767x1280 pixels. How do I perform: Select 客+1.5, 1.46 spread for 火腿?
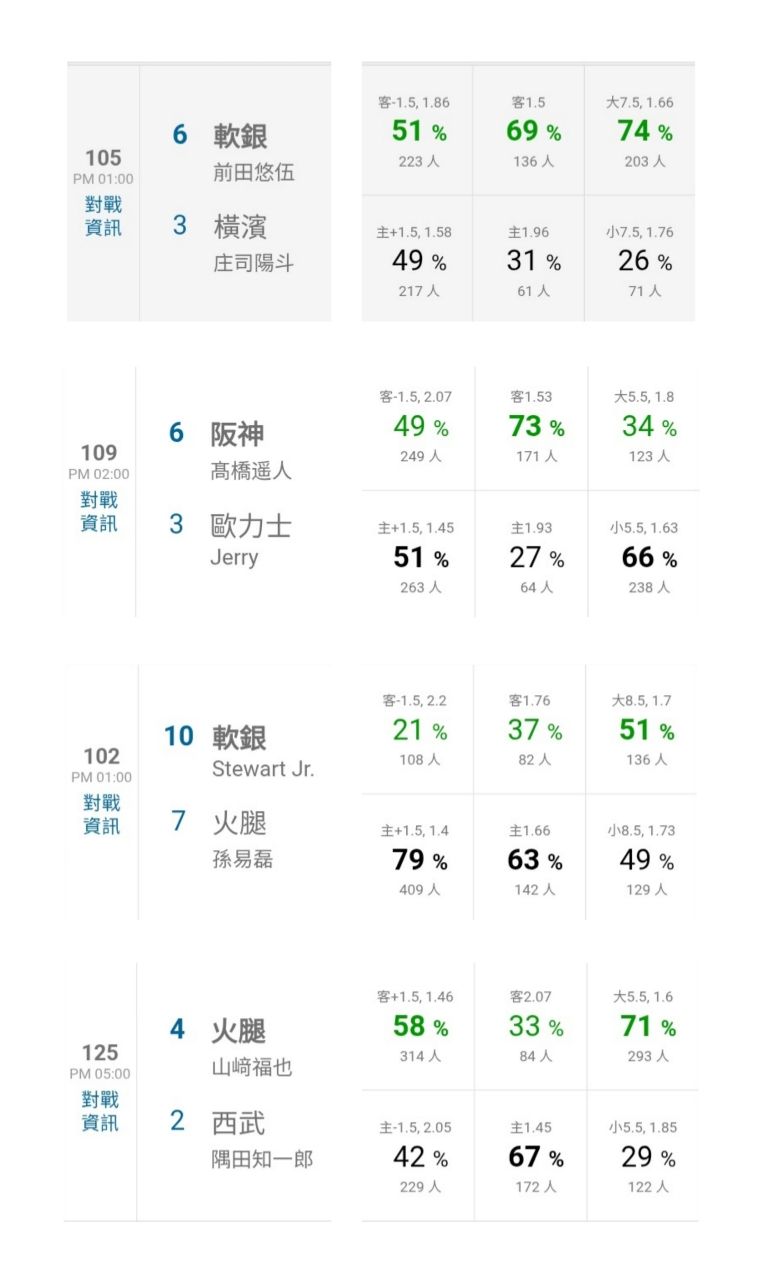click(418, 1026)
